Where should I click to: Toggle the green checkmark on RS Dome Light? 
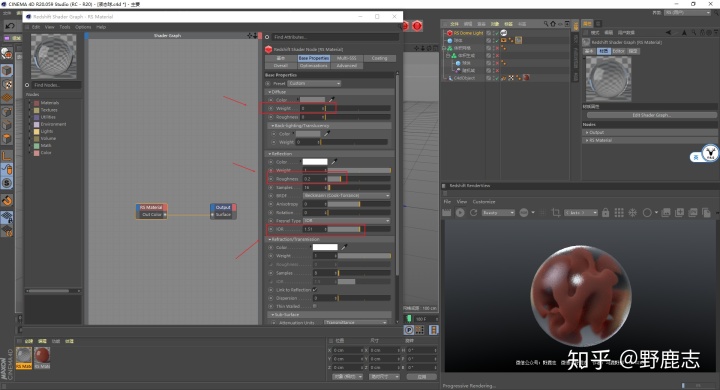coord(497,33)
